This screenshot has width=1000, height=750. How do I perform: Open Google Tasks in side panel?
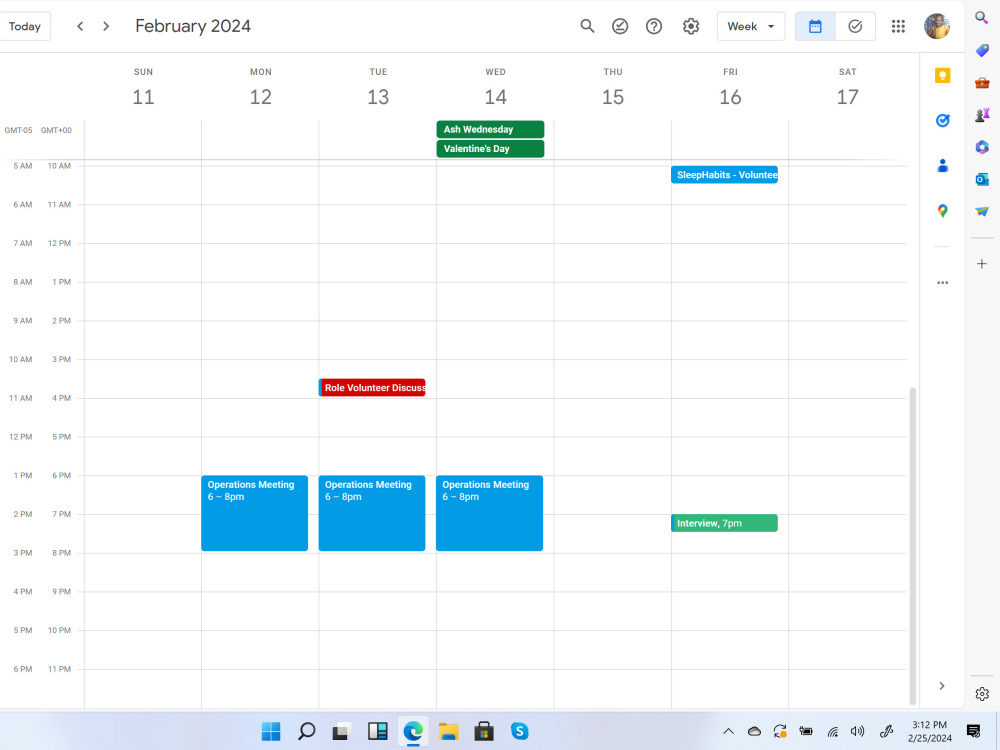click(943, 121)
